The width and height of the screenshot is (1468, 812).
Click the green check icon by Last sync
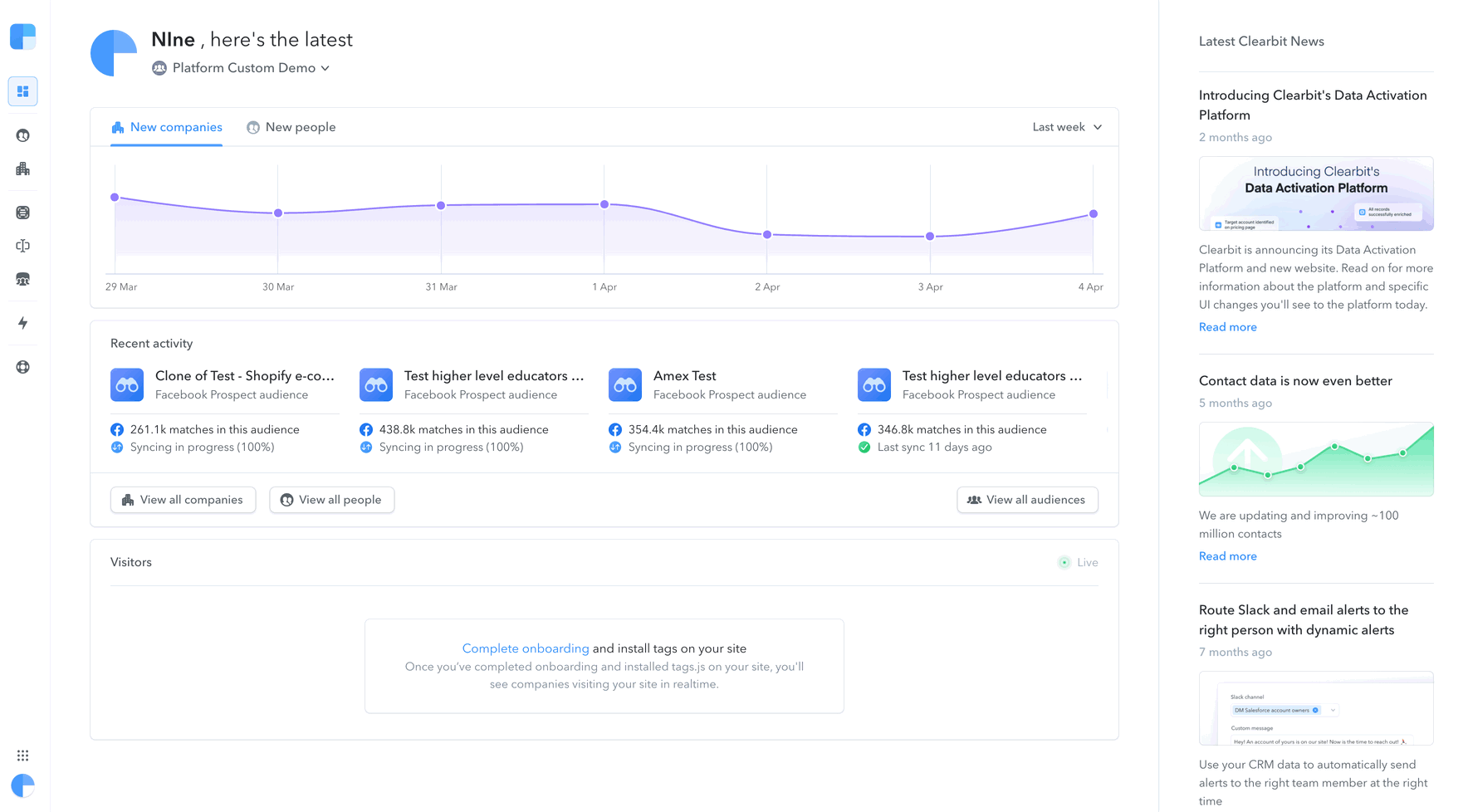[x=864, y=448]
